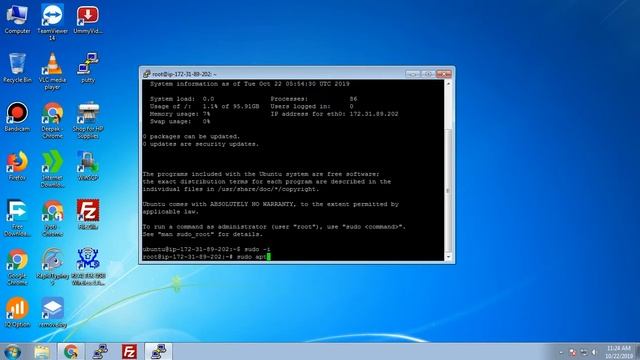Click the 'ABSOLUTELY NO WARRANTY' line

271,204
